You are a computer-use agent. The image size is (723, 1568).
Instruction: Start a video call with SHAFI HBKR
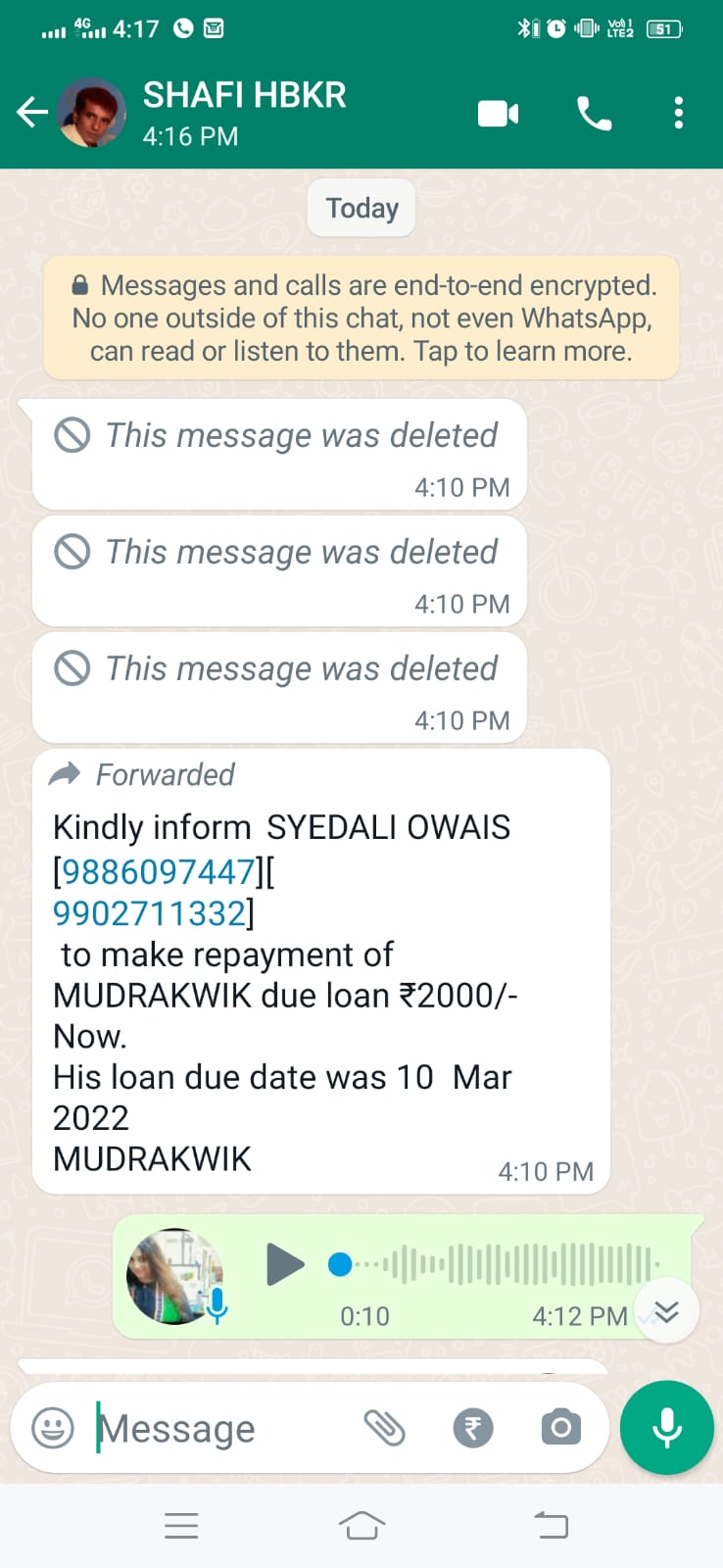point(498,114)
